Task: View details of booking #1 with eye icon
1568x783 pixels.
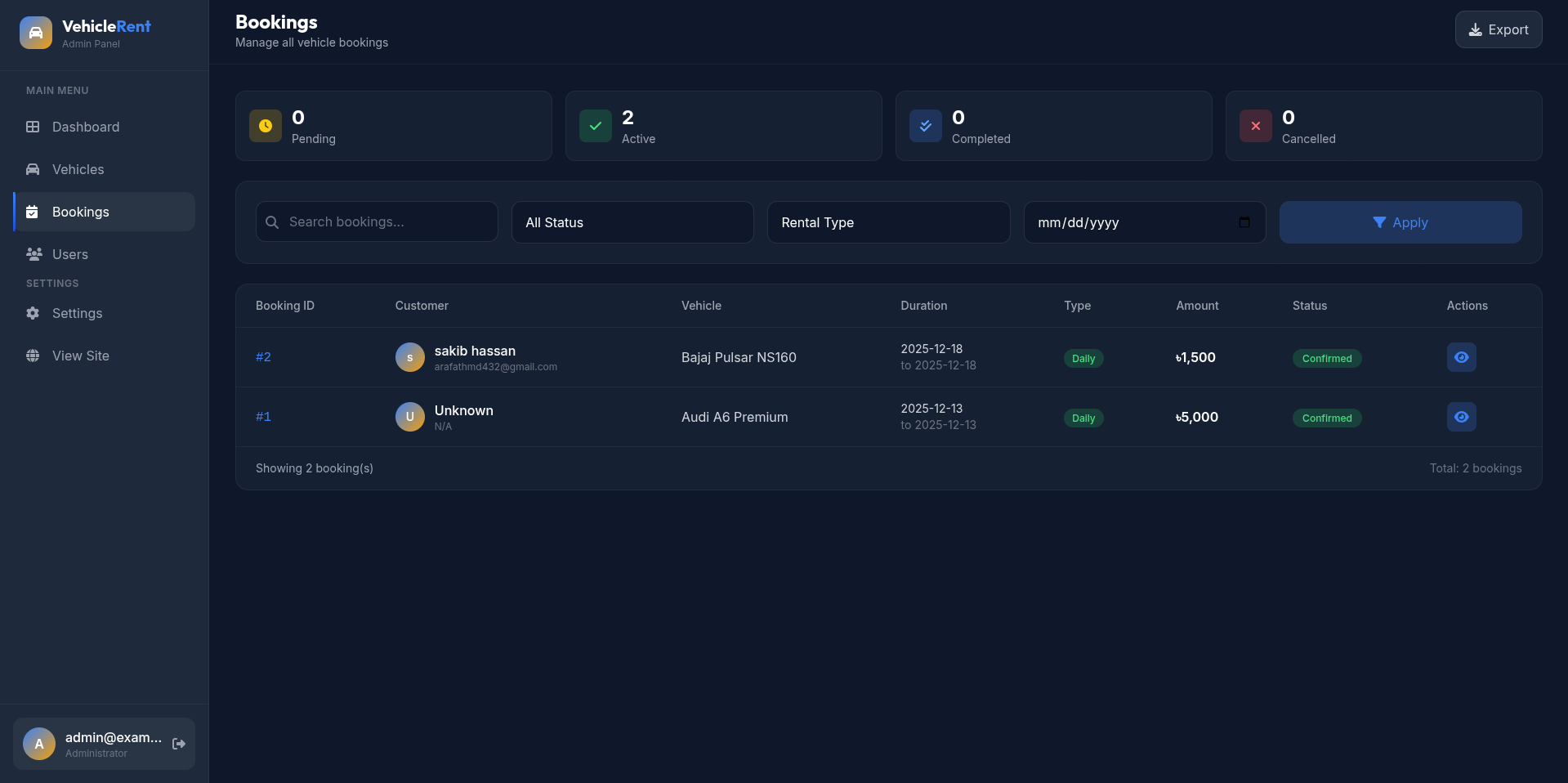Action: 1461,417
